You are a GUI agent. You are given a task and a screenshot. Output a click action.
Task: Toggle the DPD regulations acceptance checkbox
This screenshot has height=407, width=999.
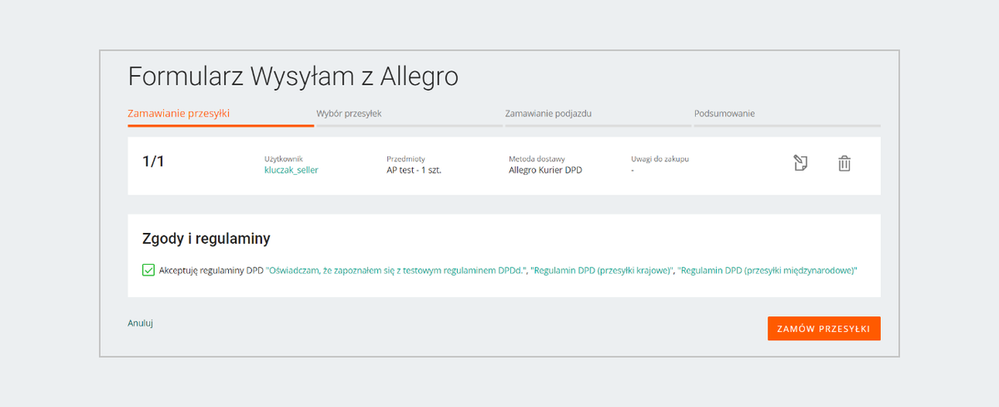(x=148, y=270)
